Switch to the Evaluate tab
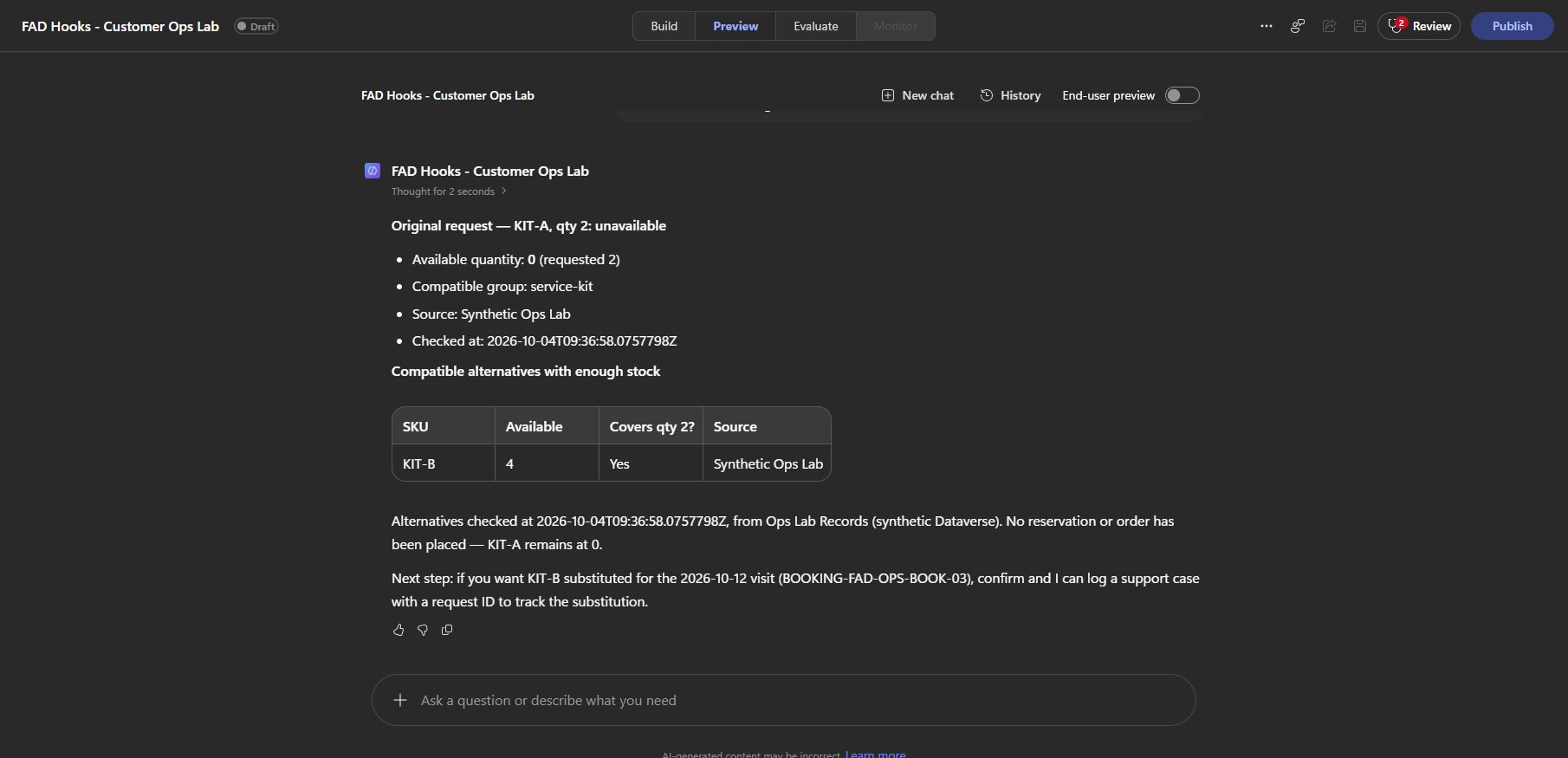This screenshot has width=1568, height=758. tap(816, 26)
